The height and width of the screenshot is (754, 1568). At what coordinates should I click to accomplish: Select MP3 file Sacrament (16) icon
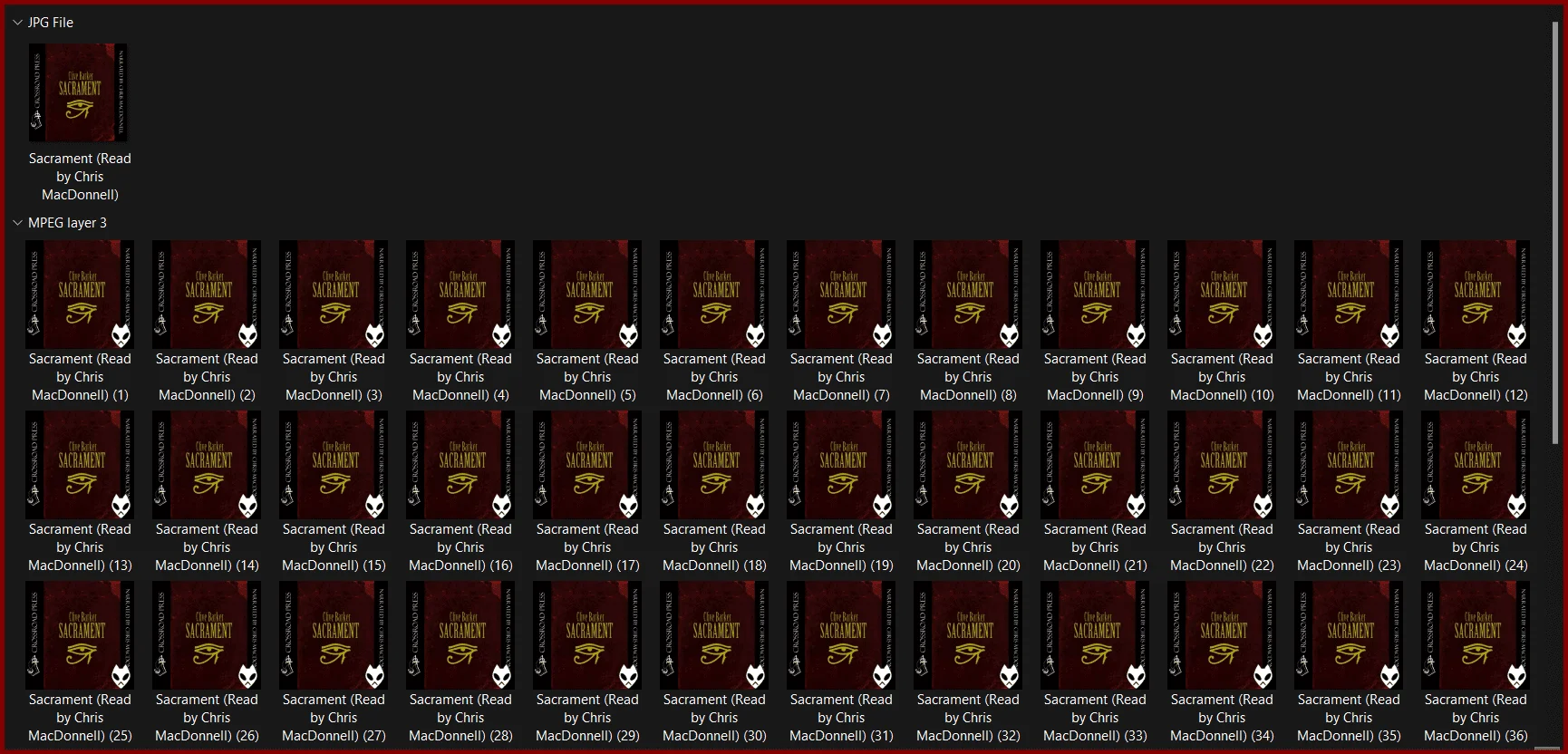tap(460, 465)
